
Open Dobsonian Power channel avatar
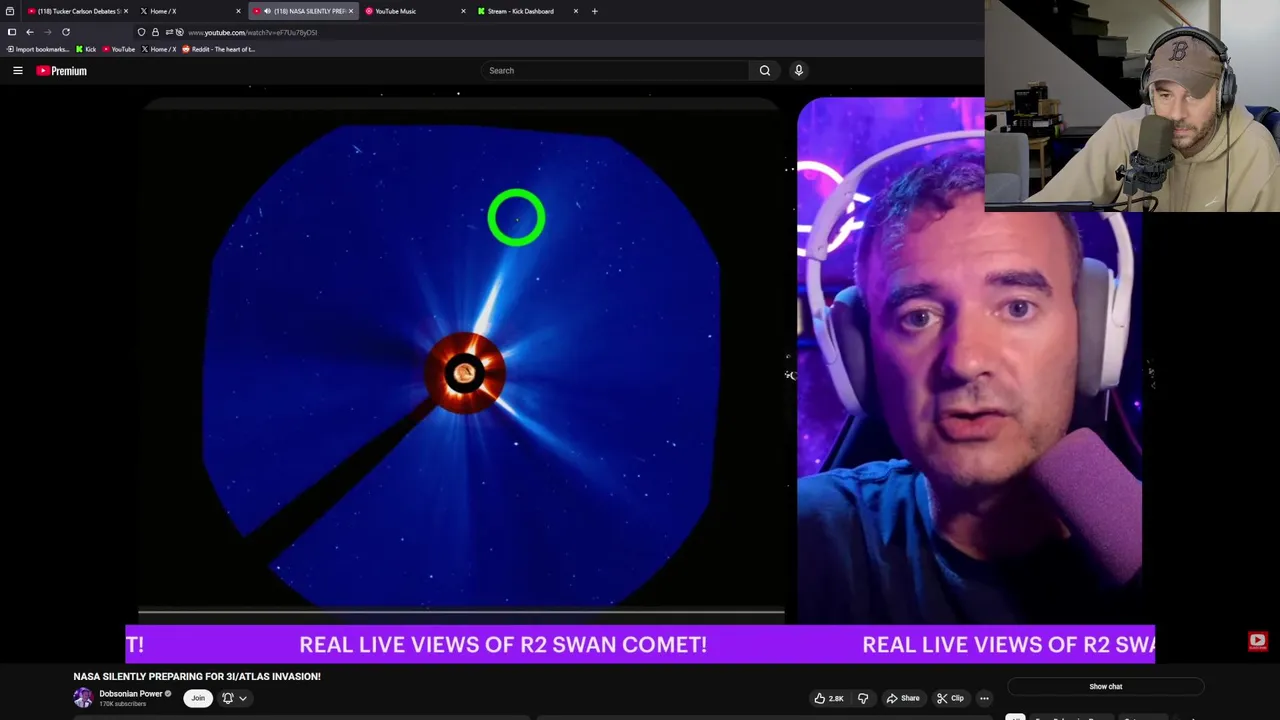83,698
